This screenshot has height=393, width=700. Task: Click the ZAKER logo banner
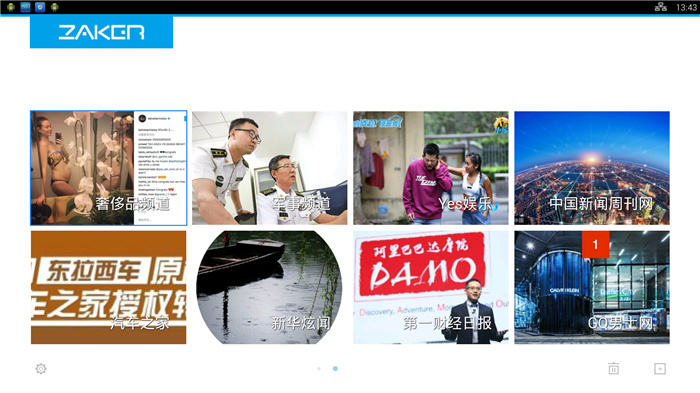(x=101, y=32)
